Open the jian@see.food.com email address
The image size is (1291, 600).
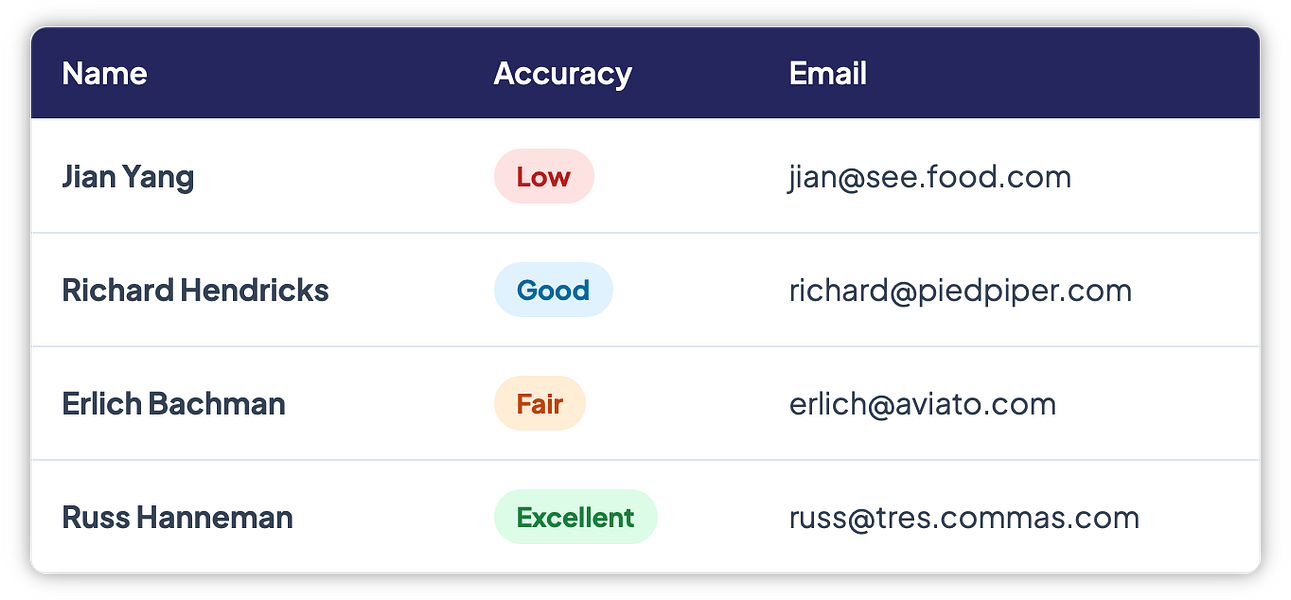[x=929, y=177]
